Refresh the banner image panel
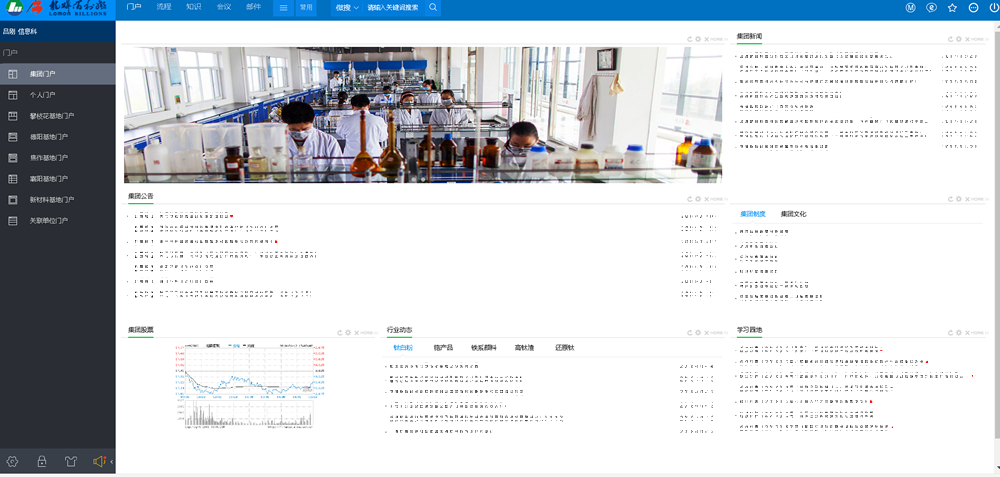The image size is (1000, 477). (690, 39)
